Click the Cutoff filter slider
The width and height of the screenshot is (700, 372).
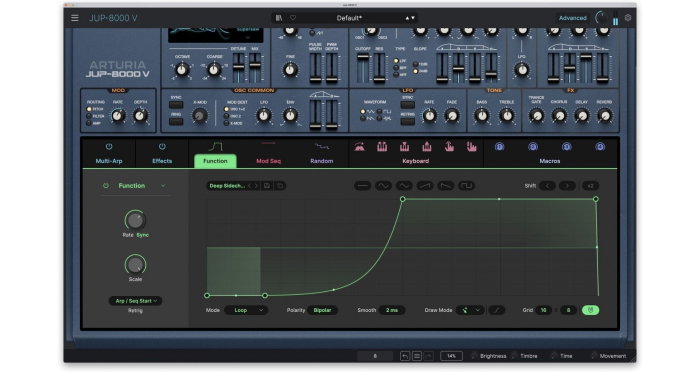tap(362, 67)
